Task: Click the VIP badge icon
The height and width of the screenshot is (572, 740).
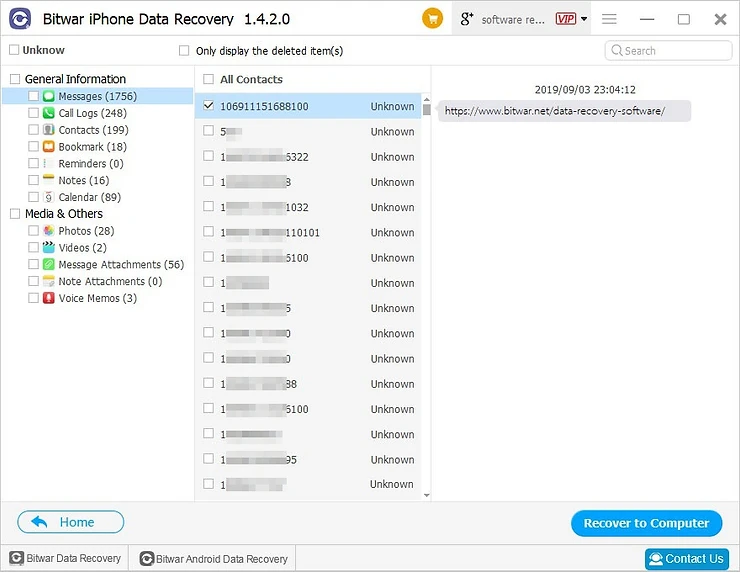Action: pos(565,19)
